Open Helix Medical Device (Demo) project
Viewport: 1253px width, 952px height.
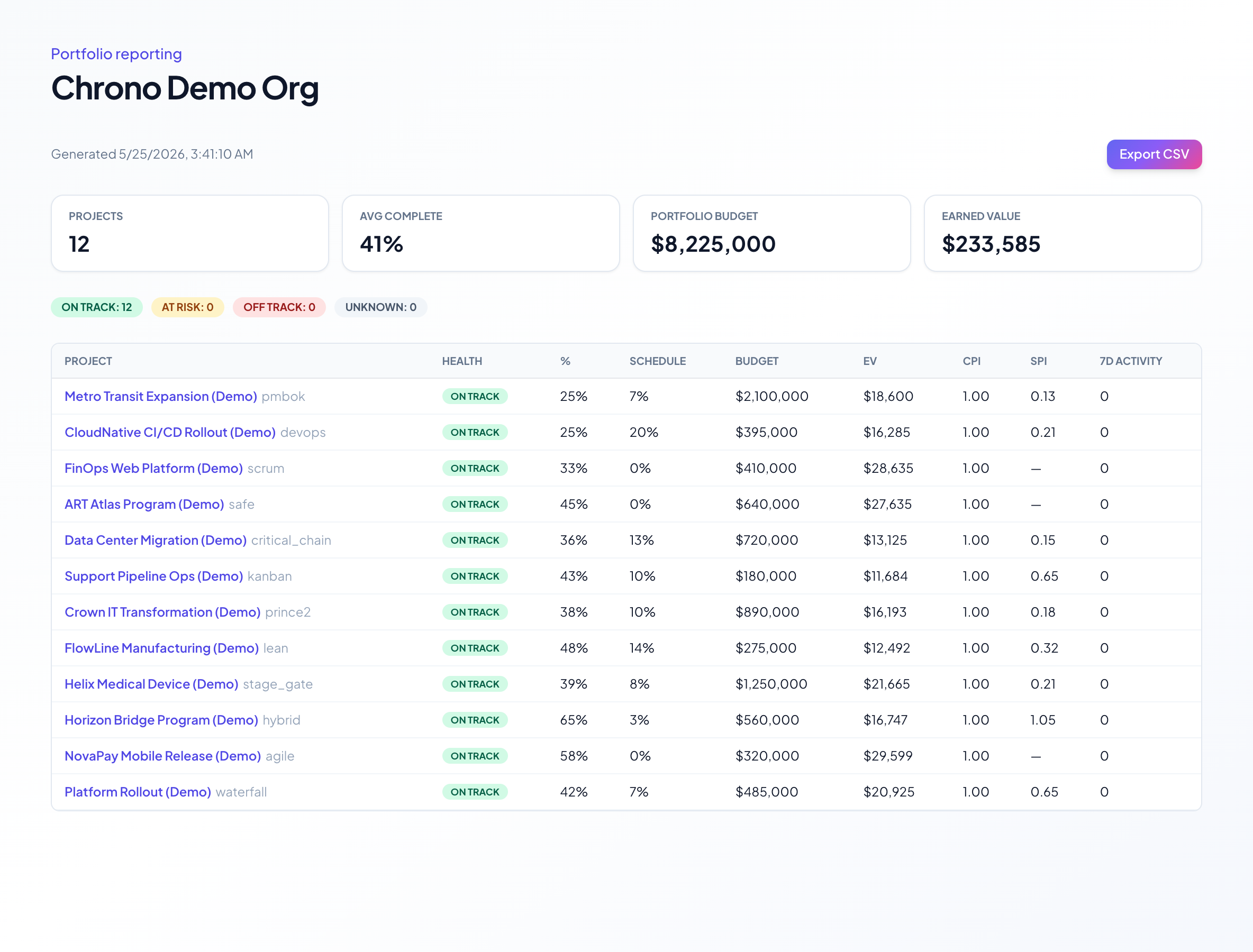tap(151, 684)
